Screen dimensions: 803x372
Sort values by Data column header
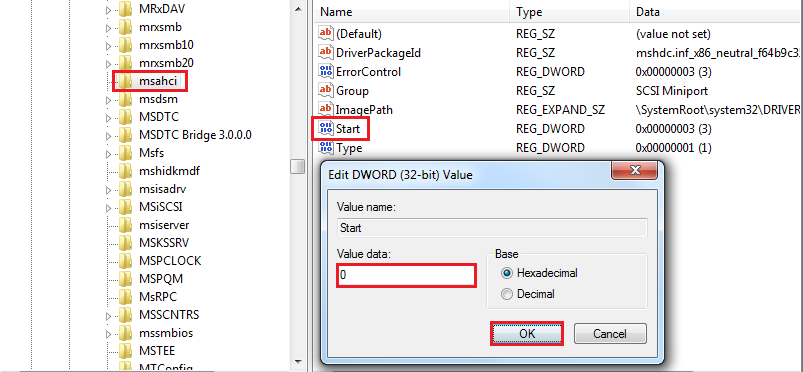click(x=716, y=12)
